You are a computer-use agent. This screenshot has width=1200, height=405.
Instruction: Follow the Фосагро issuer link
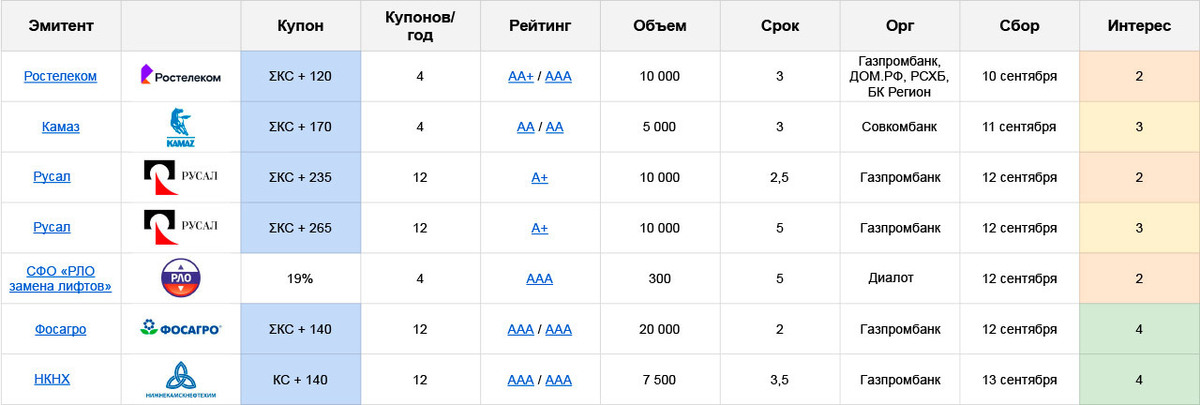tap(60, 329)
